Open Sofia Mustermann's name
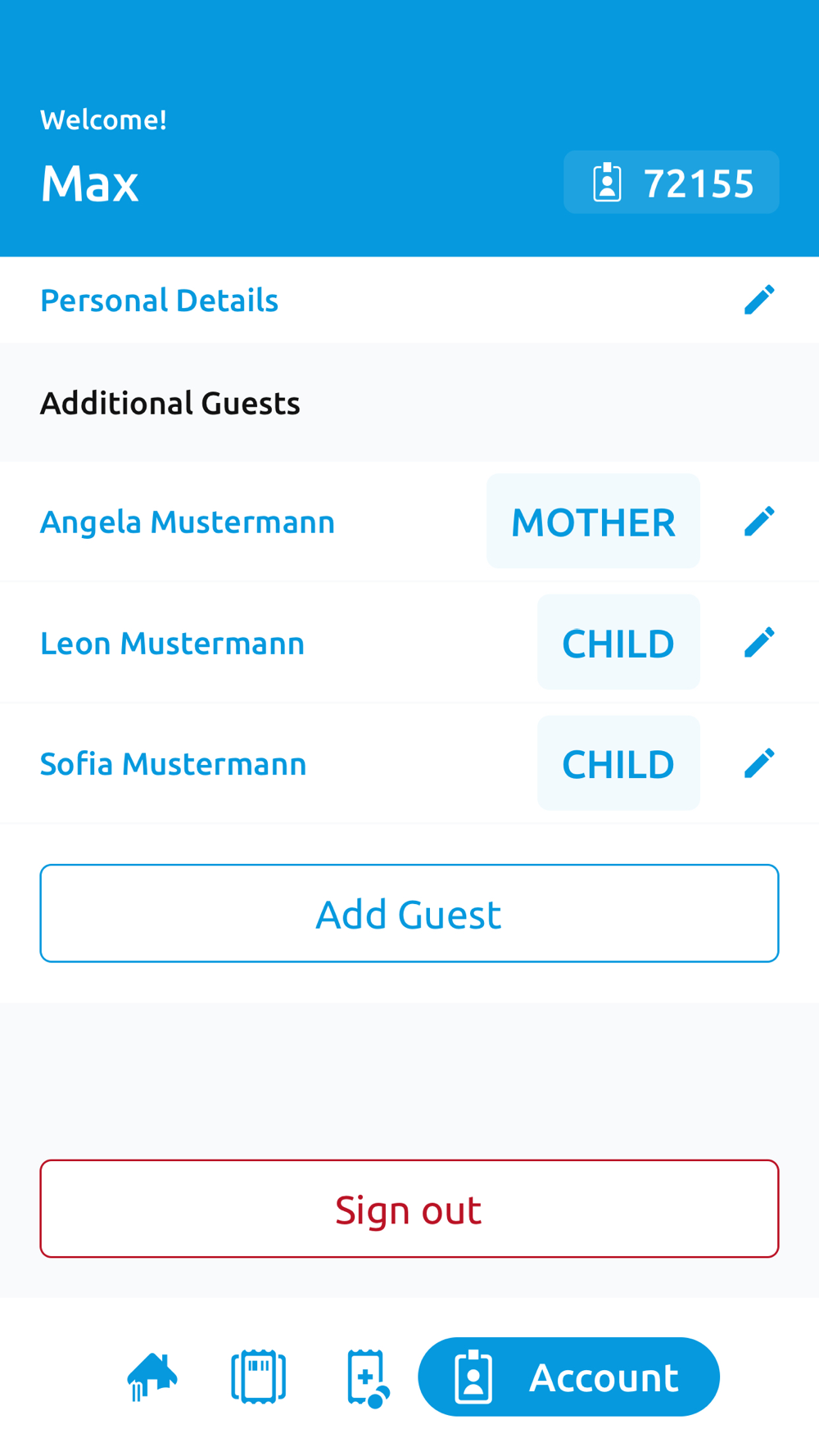The image size is (819, 1456). point(174,764)
